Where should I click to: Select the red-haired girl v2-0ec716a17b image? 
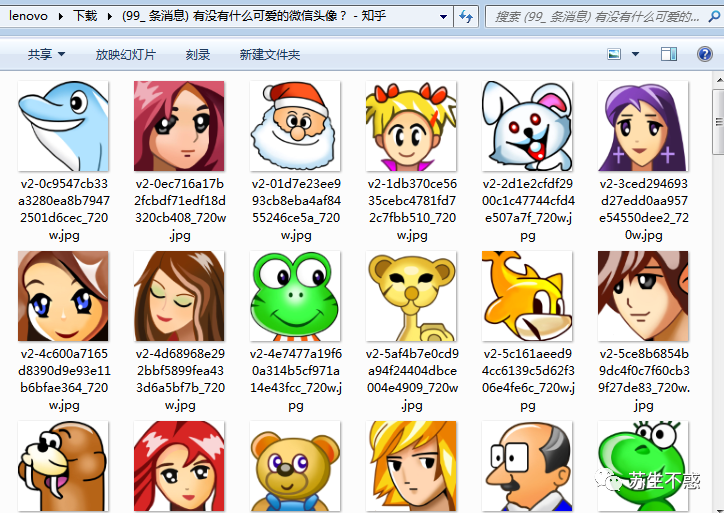(x=179, y=126)
